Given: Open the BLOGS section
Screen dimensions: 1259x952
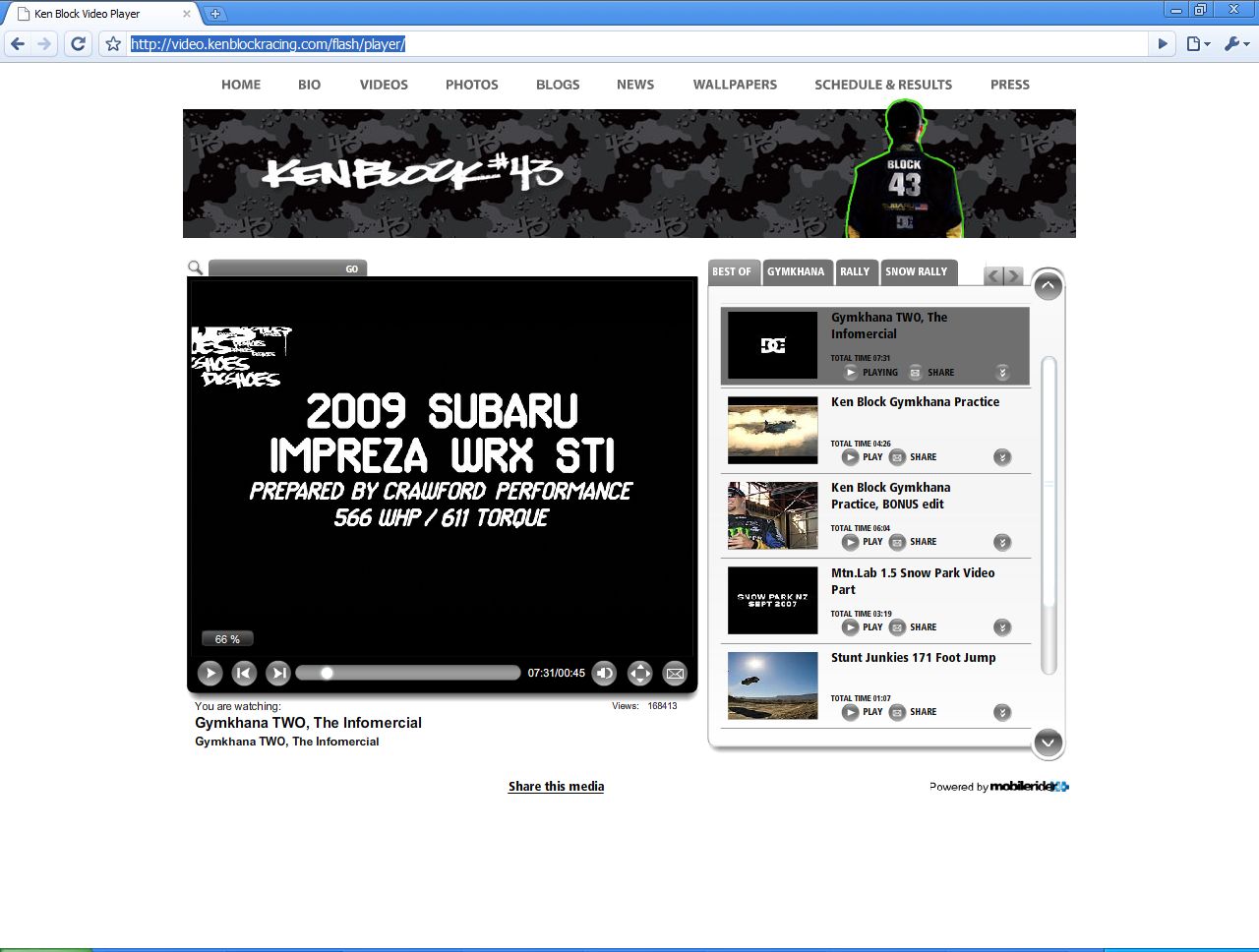Looking at the screenshot, I should (x=558, y=85).
